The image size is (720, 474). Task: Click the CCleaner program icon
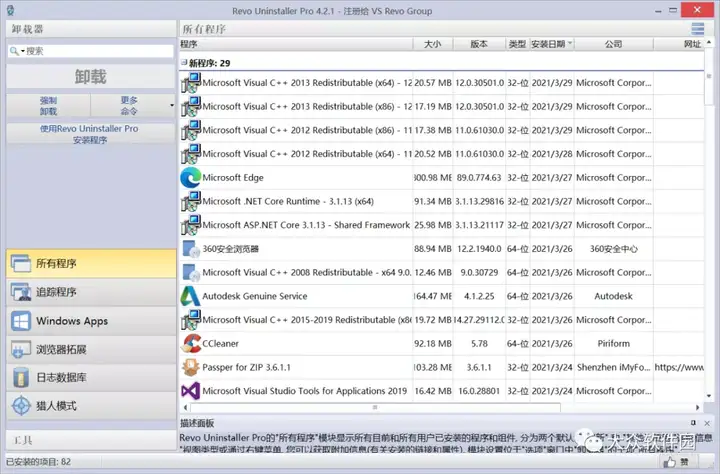tap(191, 344)
